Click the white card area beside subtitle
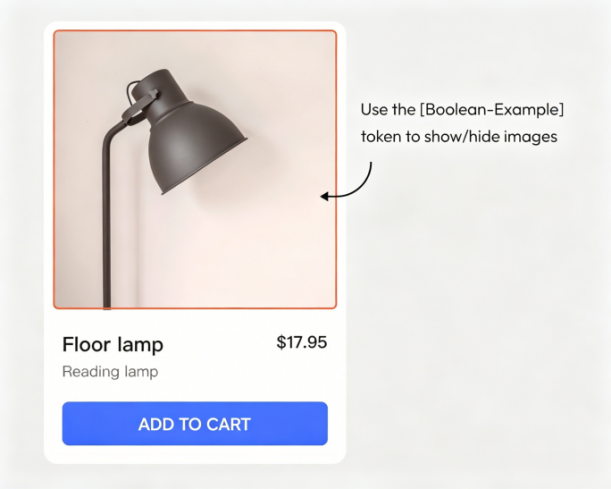This screenshot has width=611, height=489. click(244, 372)
